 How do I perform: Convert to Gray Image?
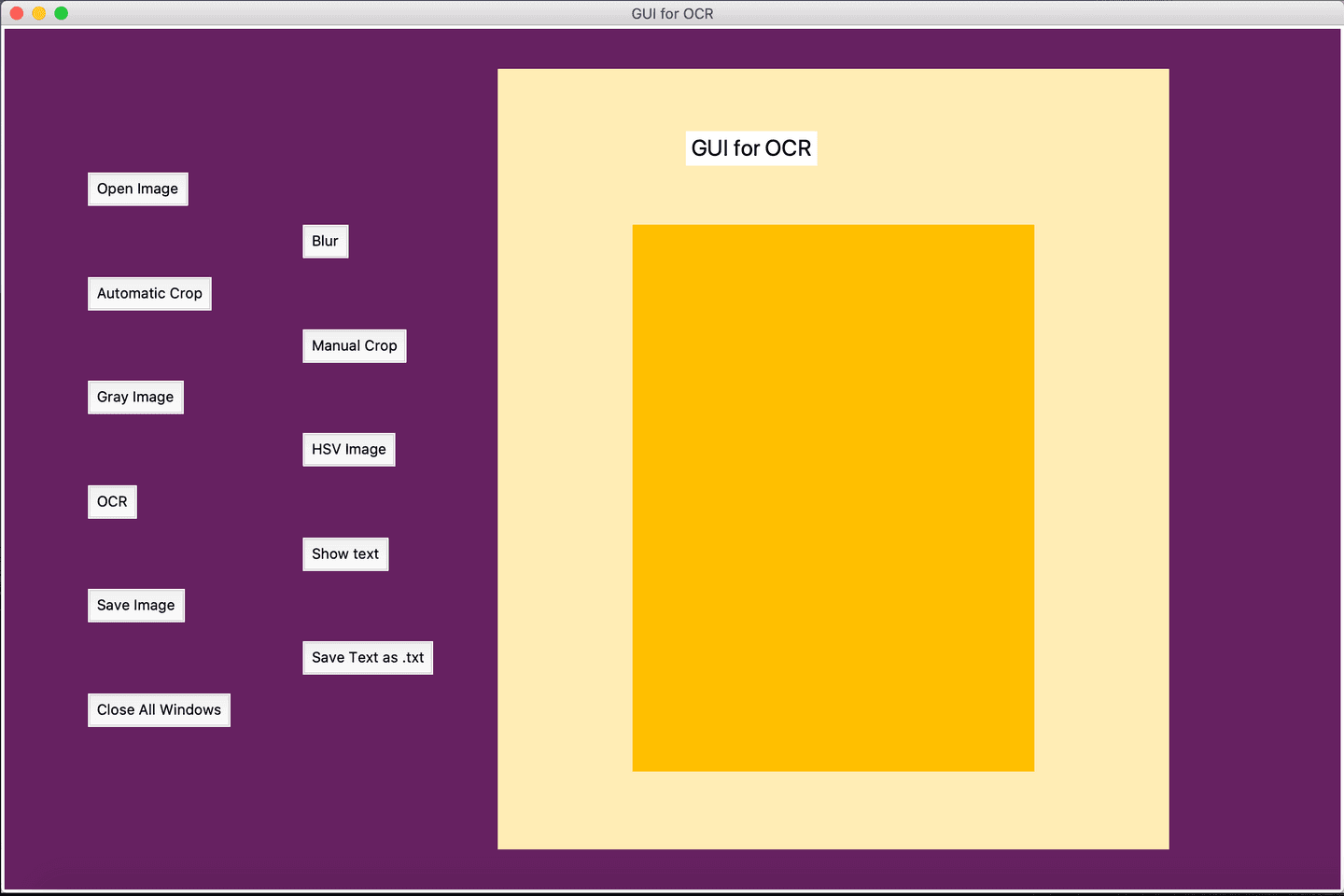(135, 397)
